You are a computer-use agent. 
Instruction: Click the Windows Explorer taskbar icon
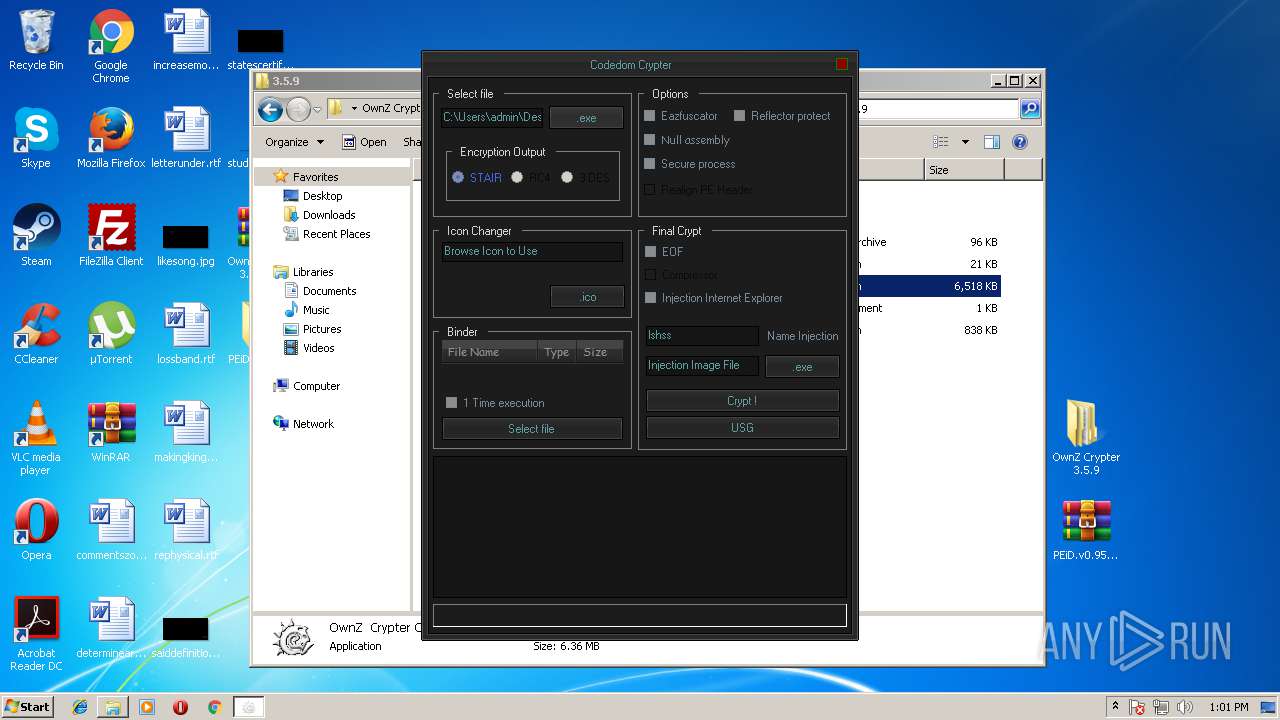[113, 707]
